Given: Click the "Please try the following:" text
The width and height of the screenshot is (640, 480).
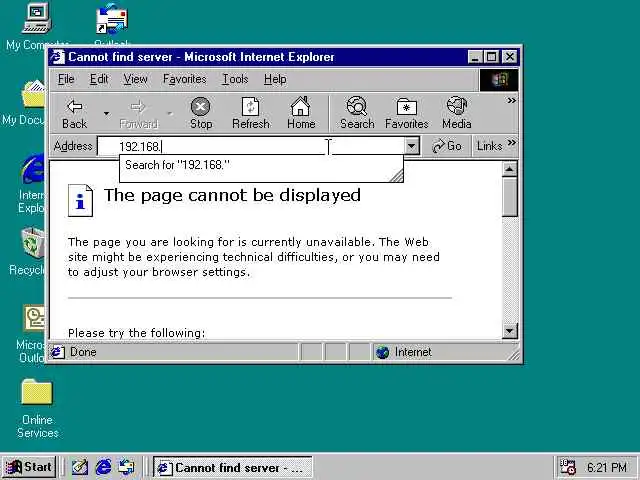Looking at the screenshot, I should (137, 333).
